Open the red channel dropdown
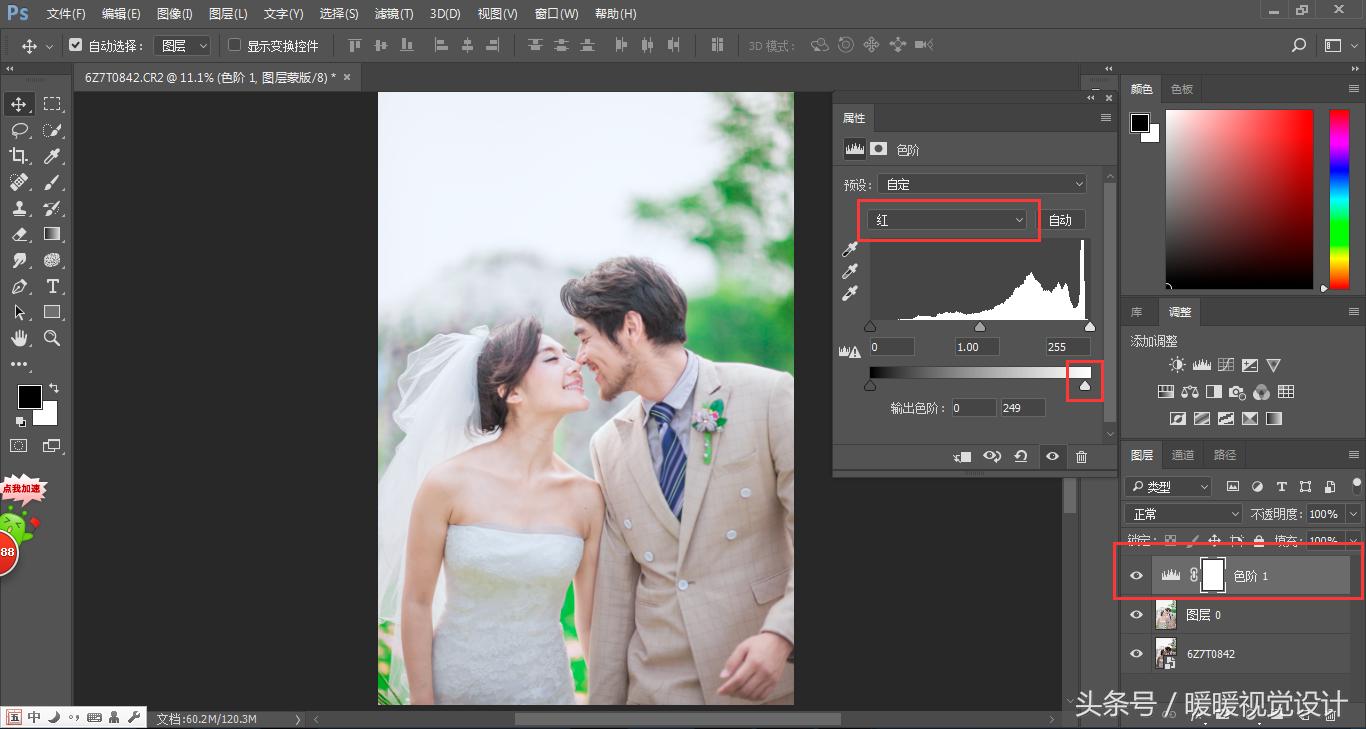The width and height of the screenshot is (1366, 729). [x=948, y=220]
